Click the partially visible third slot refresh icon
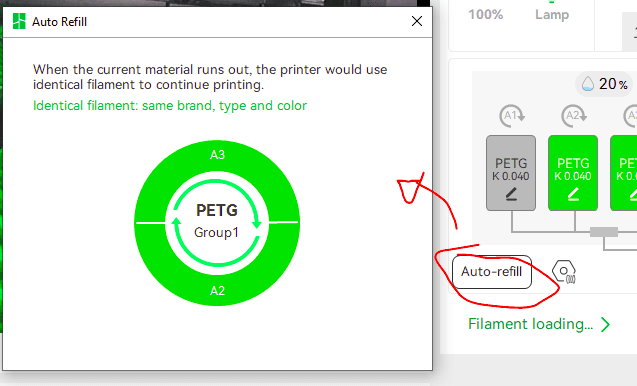The width and height of the screenshot is (637, 386). point(630,116)
